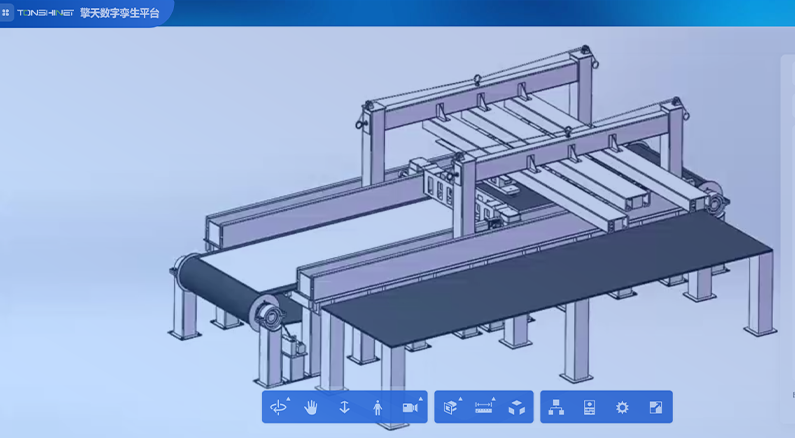795x438 pixels.
Task: Expand the measure ruler tool options
Action: coord(493,400)
